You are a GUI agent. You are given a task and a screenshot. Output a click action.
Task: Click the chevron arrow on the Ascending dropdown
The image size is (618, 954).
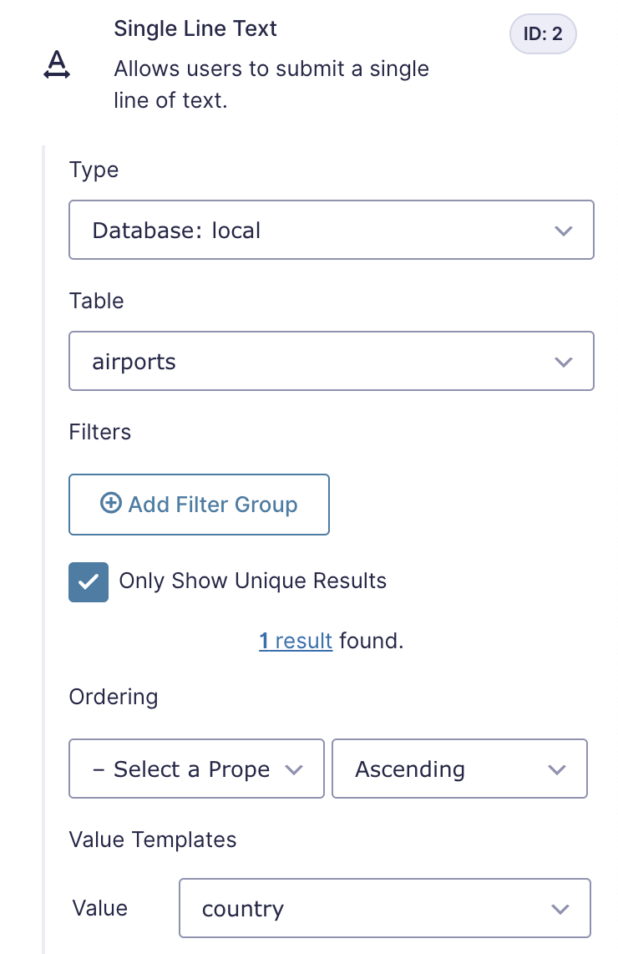pyautogui.click(x=557, y=770)
